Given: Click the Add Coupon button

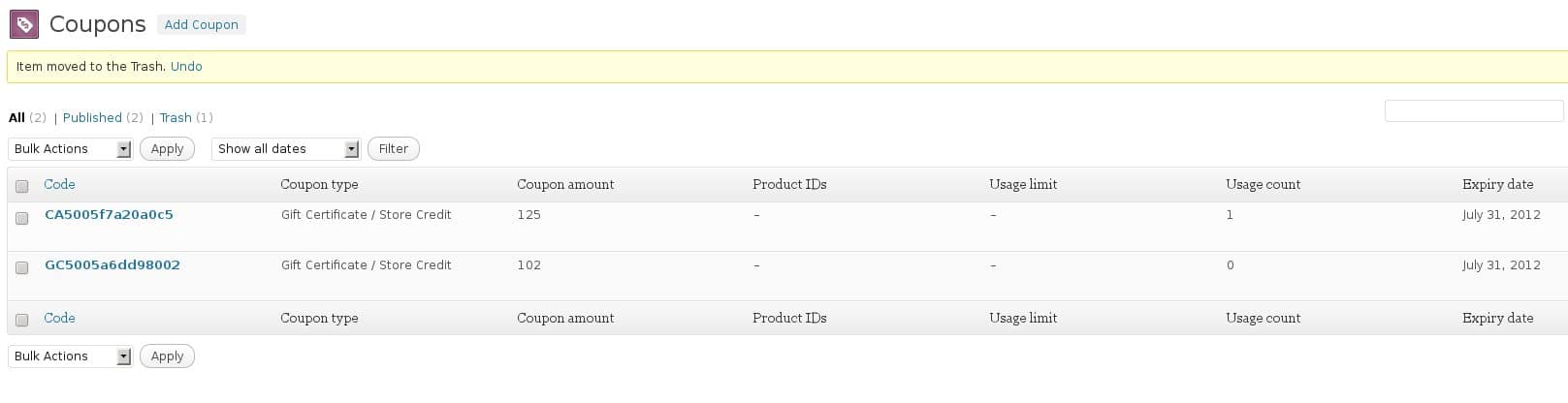Looking at the screenshot, I should tap(201, 24).
